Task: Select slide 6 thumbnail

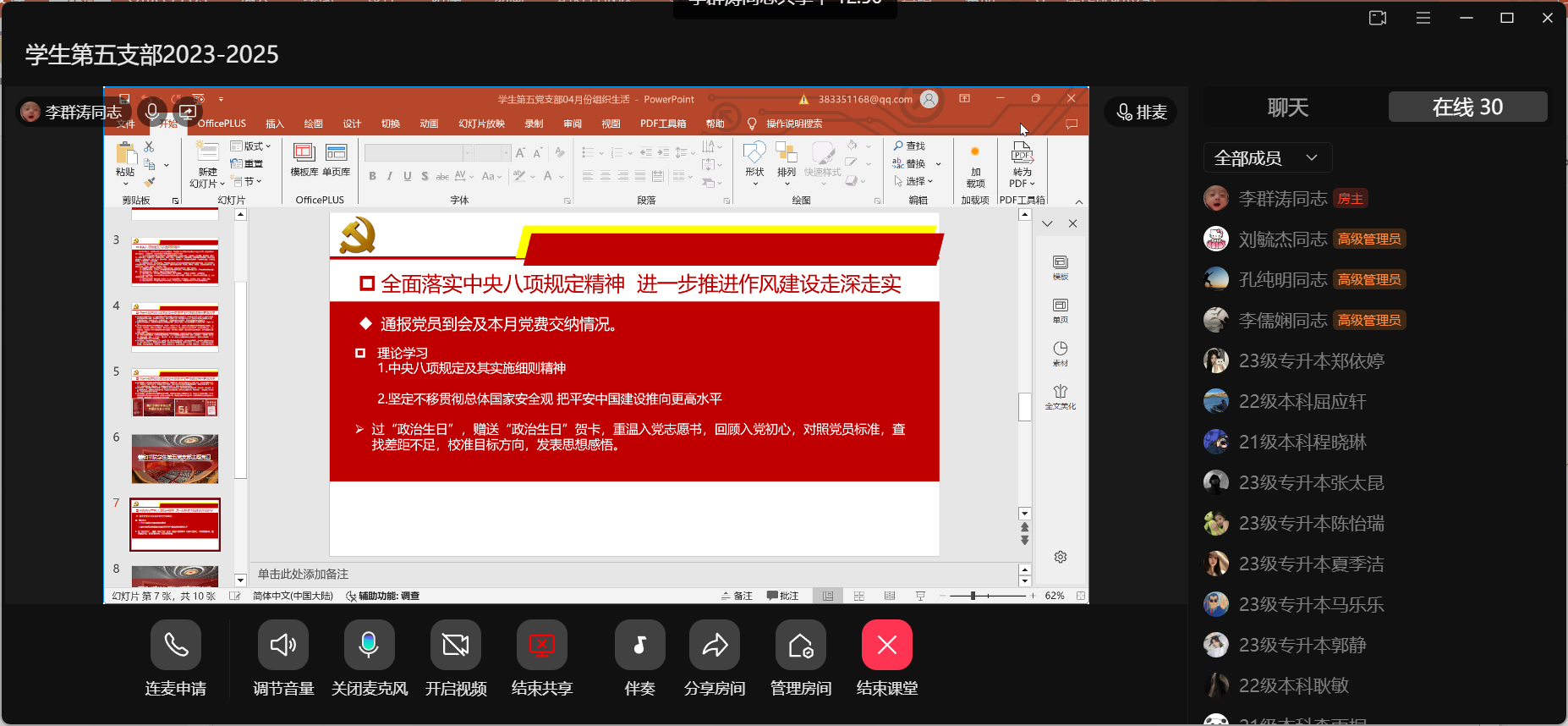Action: click(x=175, y=458)
